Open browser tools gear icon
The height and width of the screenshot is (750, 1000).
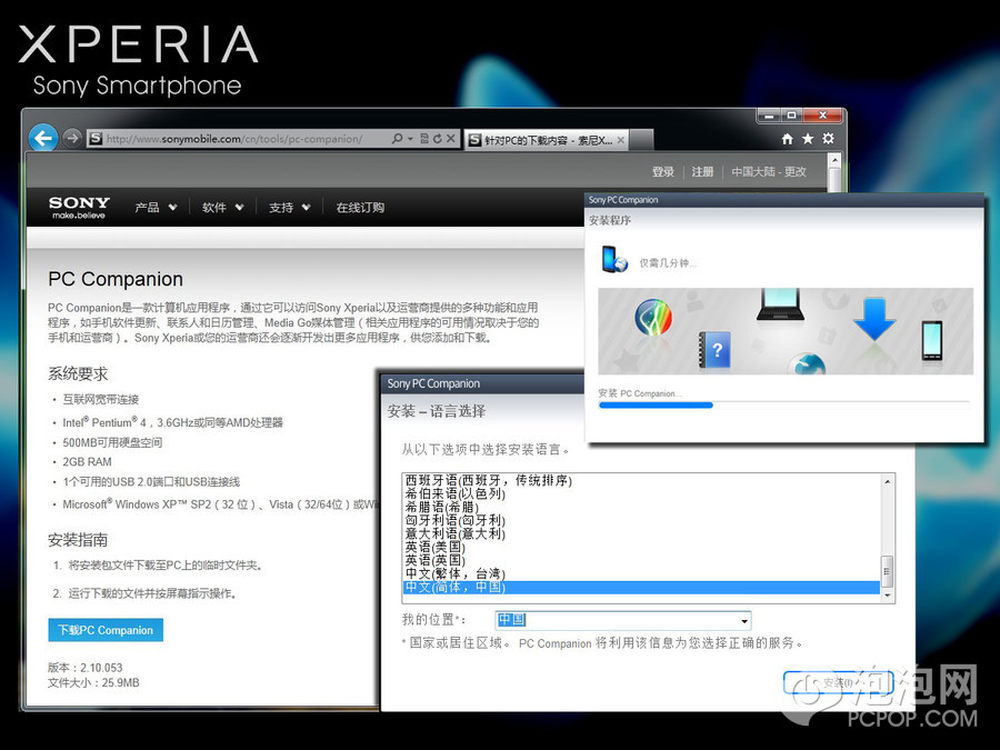click(x=828, y=138)
